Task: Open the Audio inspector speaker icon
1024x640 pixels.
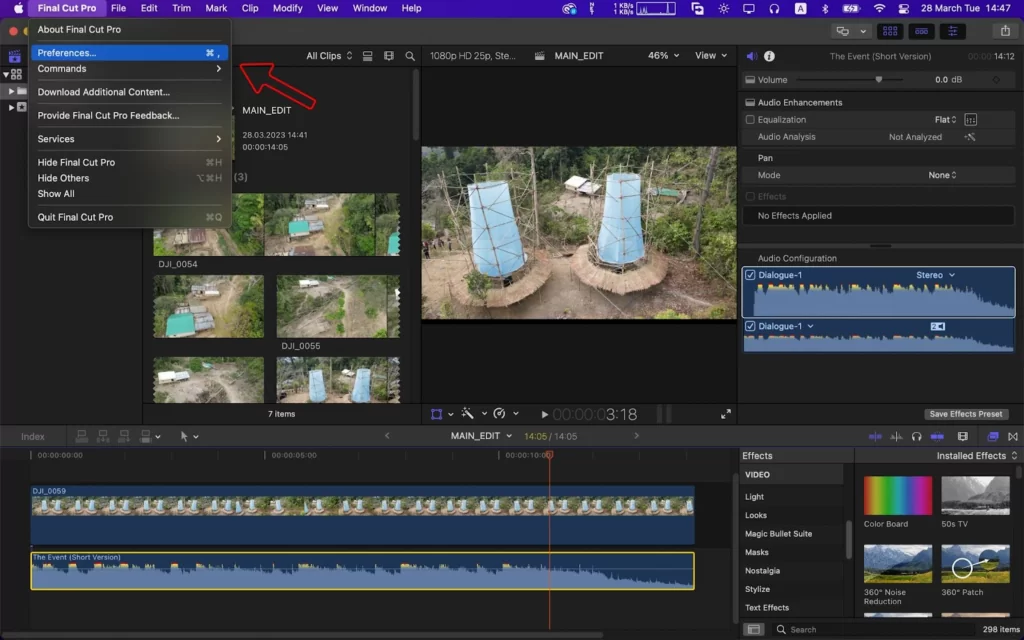Action: click(x=752, y=56)
